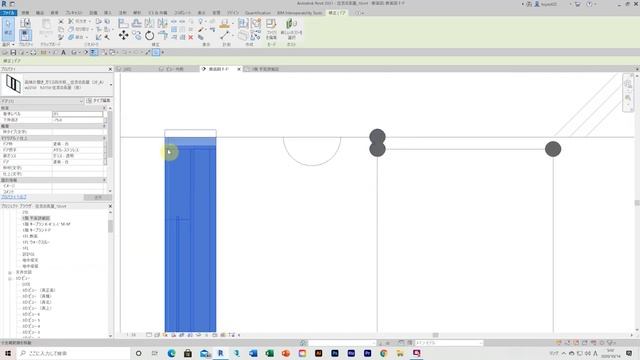Viewport: 640px width, 360px height.
Task: Select Mirror - Draw Axis tool
Action: (x=162, y=23)
